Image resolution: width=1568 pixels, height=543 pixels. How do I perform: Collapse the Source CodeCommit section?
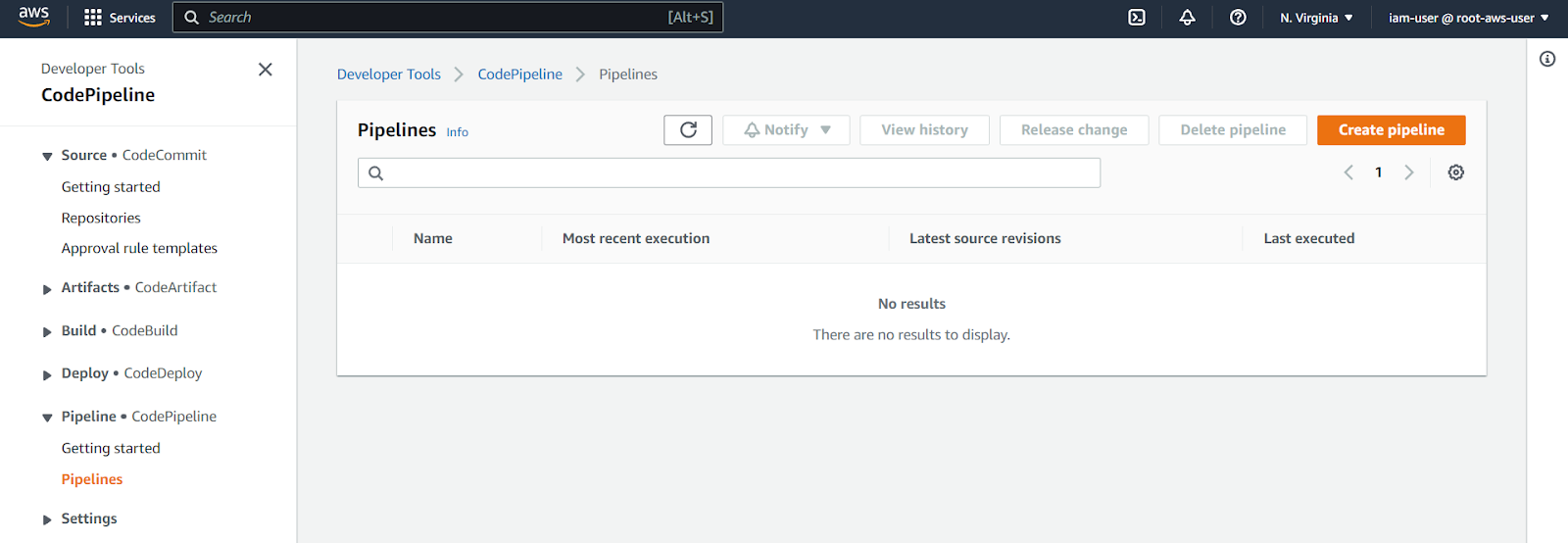click(x=47, y=156)
